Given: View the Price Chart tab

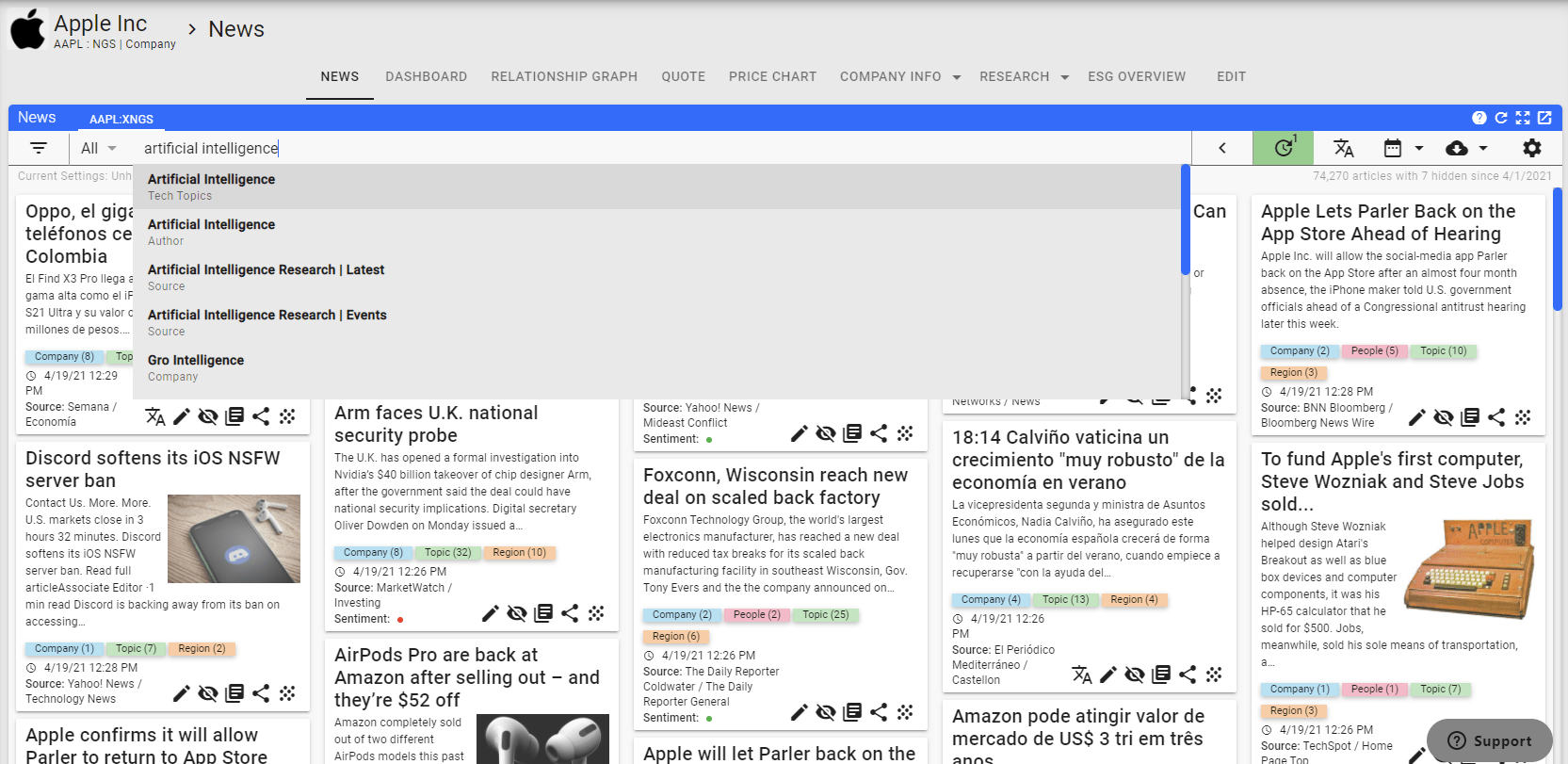Looking at the screenshot, I should click(x=772, y=76).
